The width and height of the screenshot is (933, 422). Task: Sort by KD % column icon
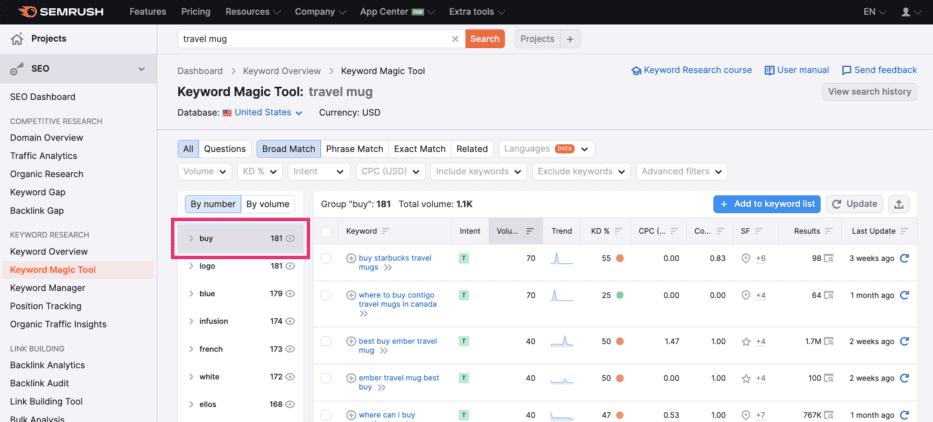coord(618,232)
